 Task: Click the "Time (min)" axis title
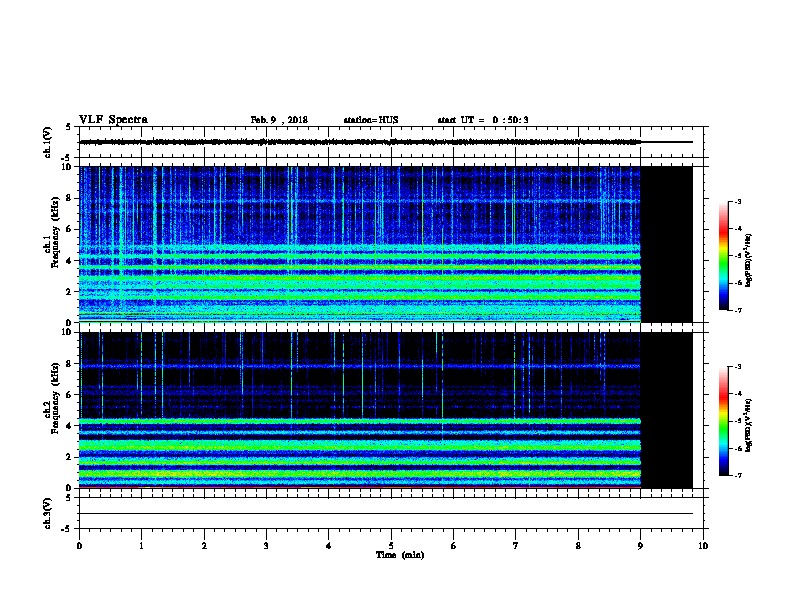pyautogui.click(x=400, y=555)
